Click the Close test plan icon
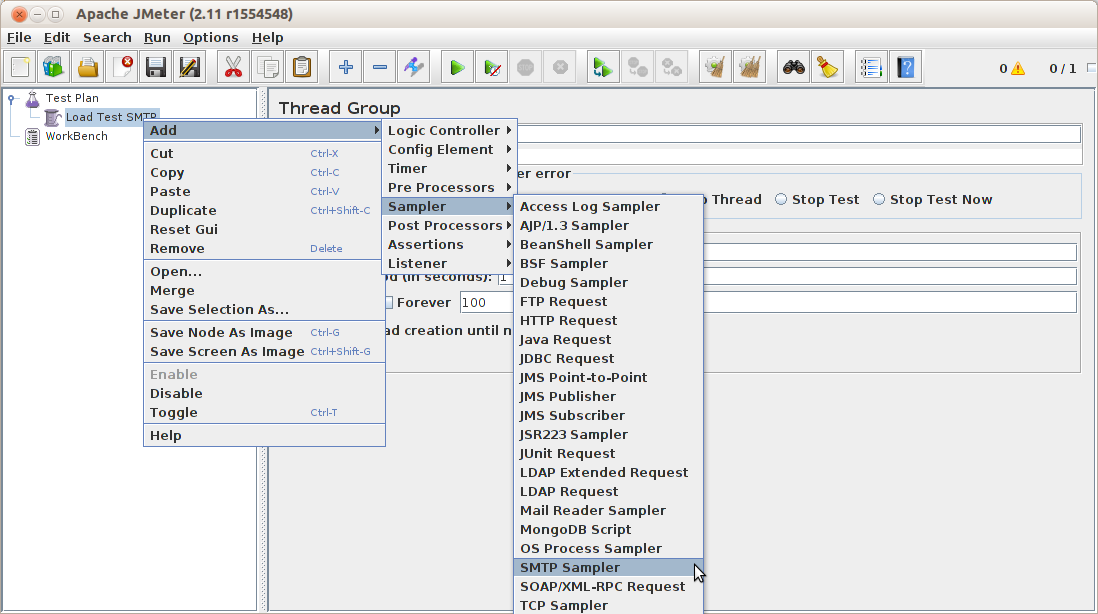 click(x=123, y=68)
